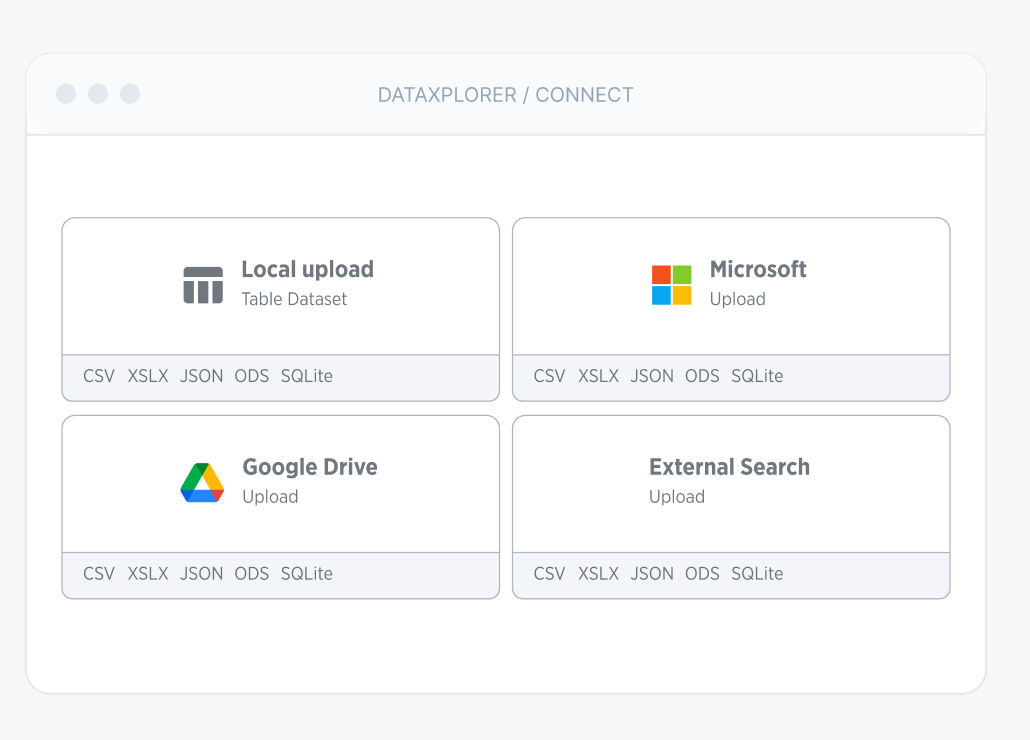Image resolution: width=1030 pixels, height=740 pixels.
Task: Click JSON in the Google Drive card
Action: [202, 573]
